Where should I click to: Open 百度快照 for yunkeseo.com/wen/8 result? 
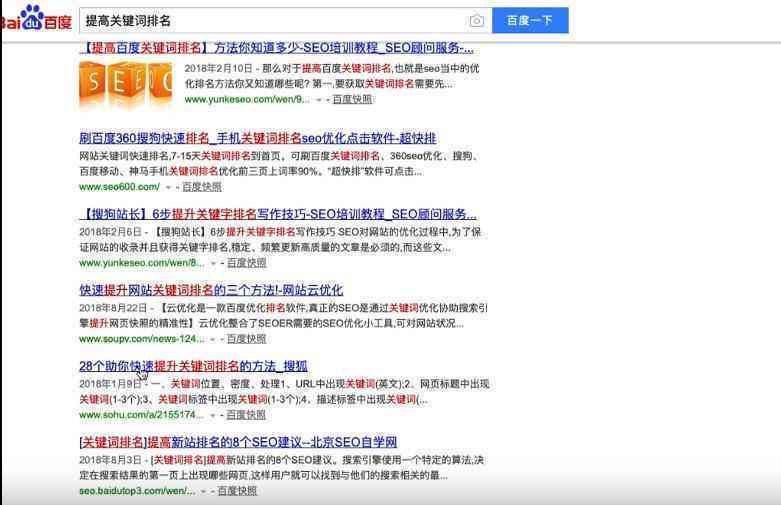coord(247,262)
